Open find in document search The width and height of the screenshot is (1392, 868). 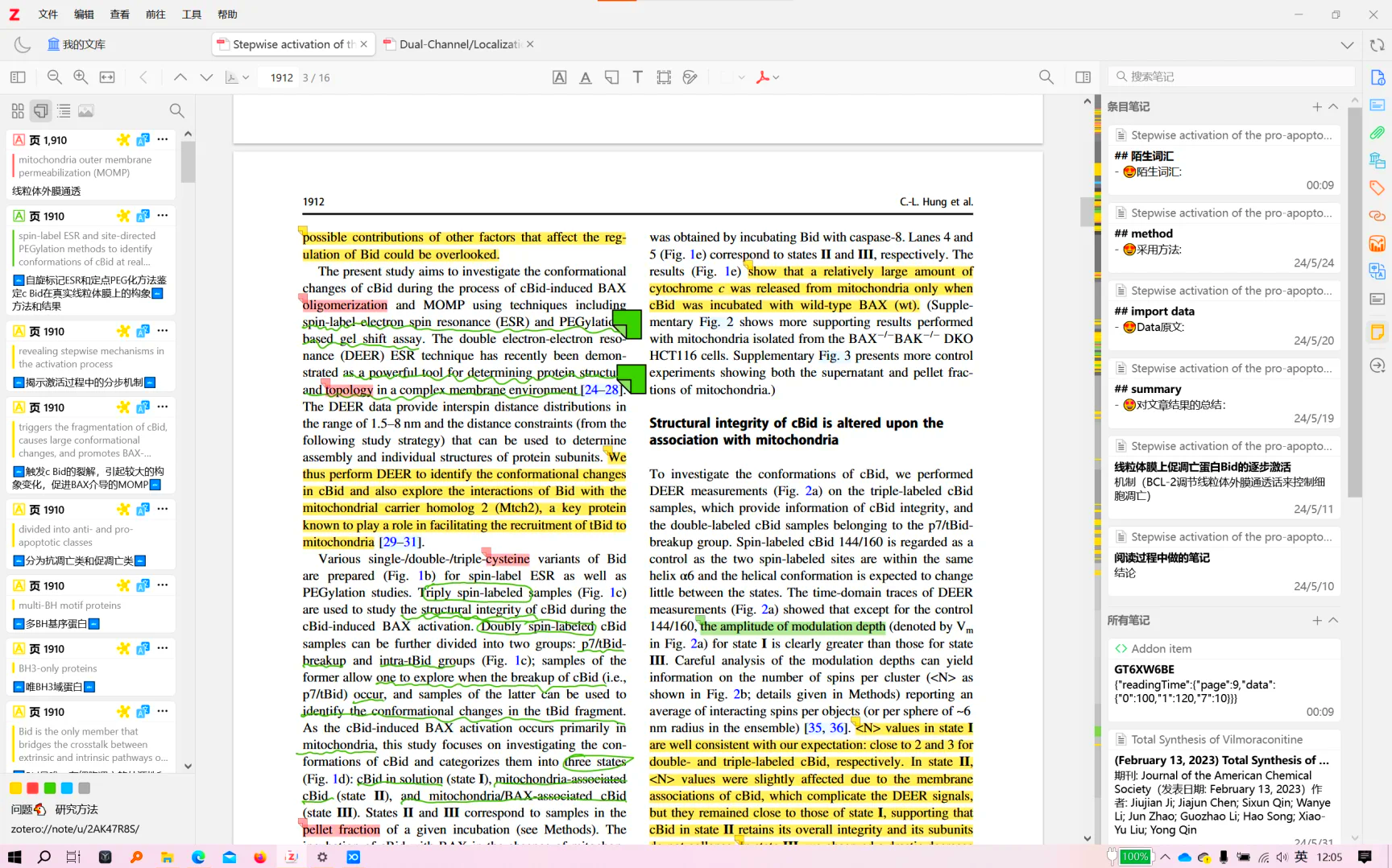coord(1046,77)
